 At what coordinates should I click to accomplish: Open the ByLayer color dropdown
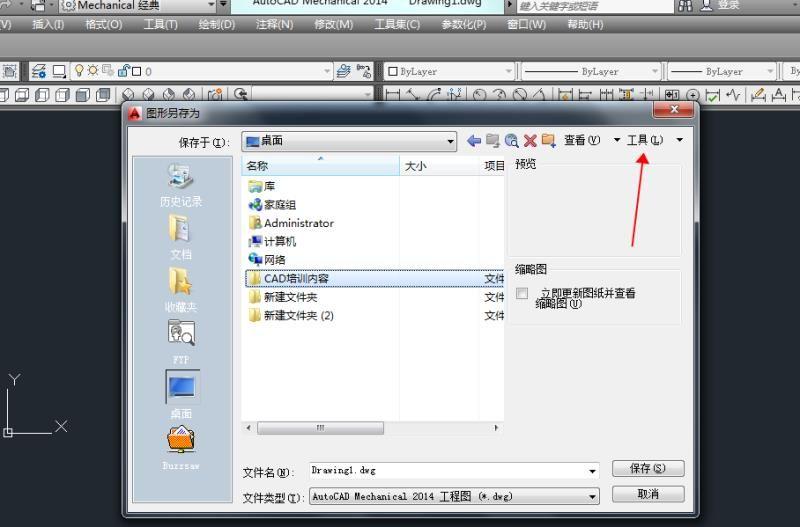[x=508, y=71]
